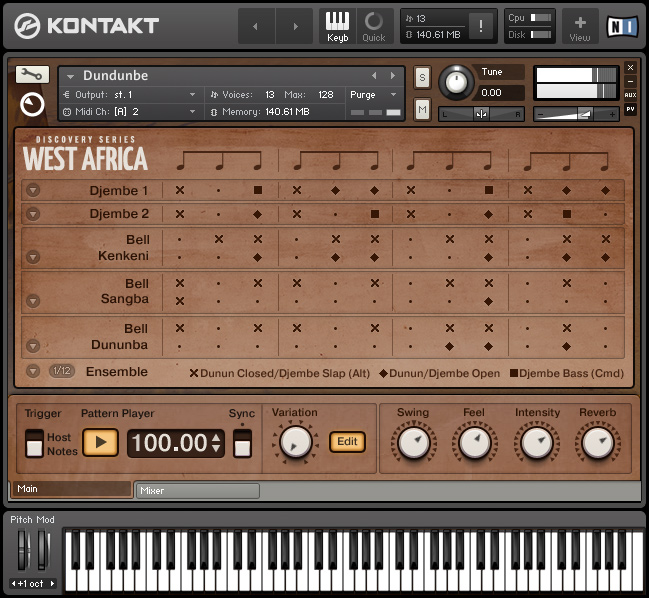The width and height of the screenshot is (649, 598).
Task: Toggle the AUX sends button
Action: click(x=630, y=95)
